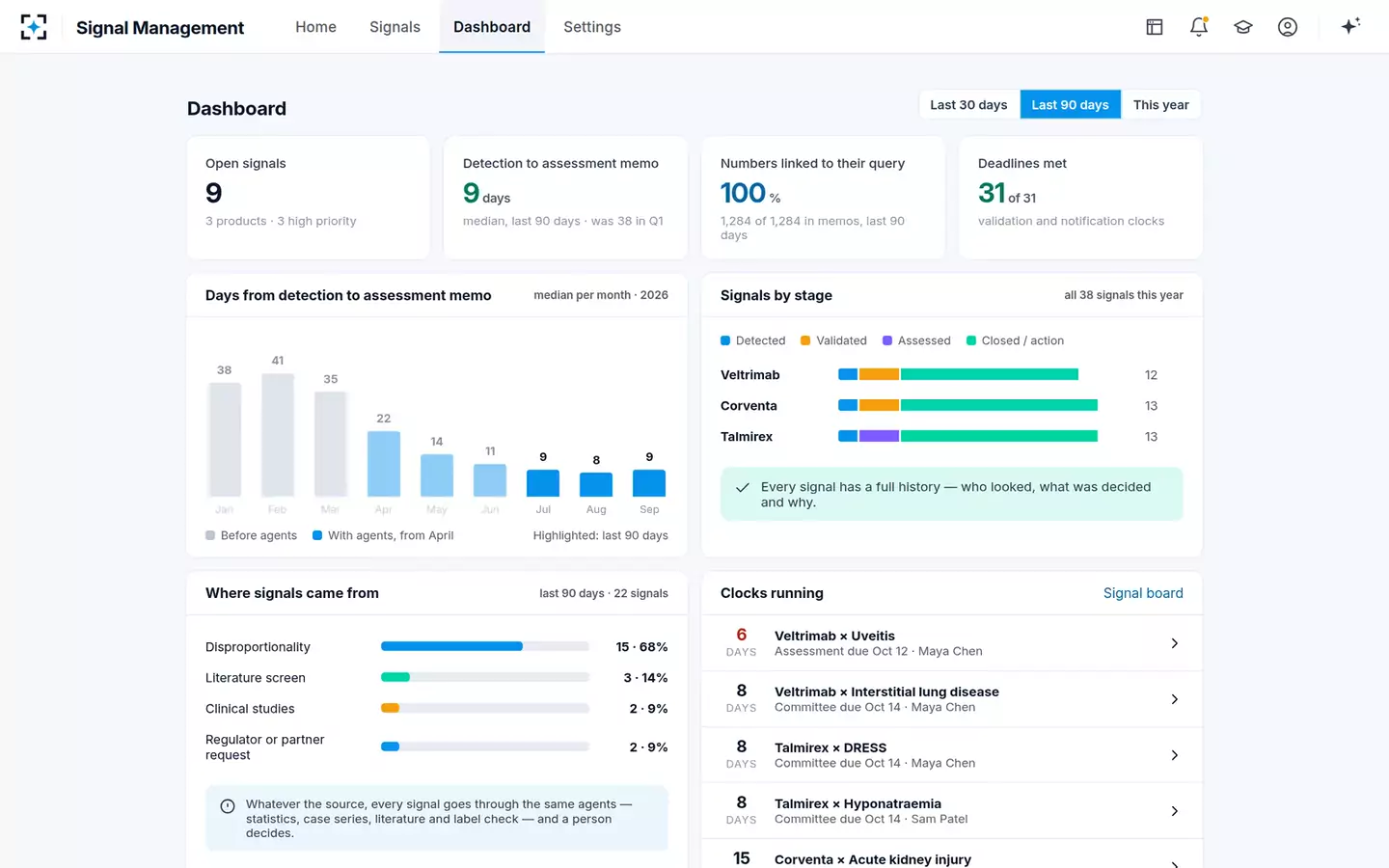The image size is (1389, 868).
Task: Click the Jul bar in the chart
Action: tap(543, 483)
